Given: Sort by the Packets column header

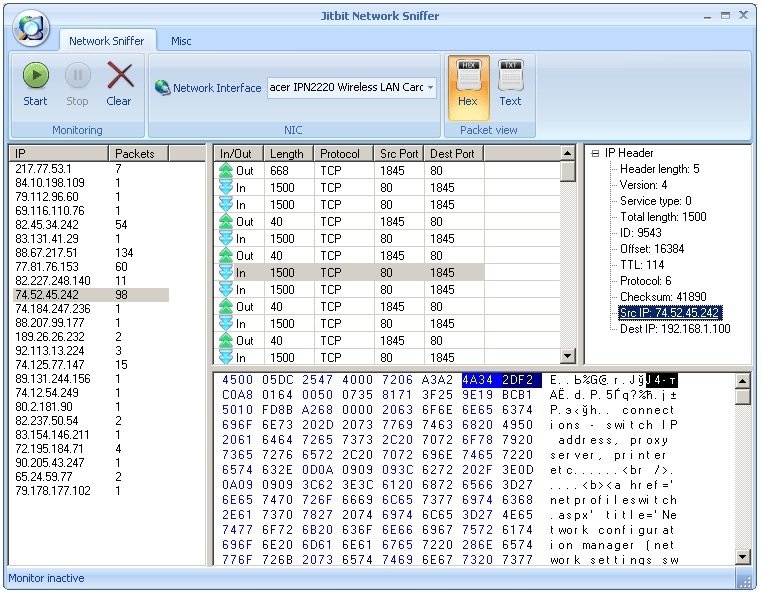Looking at the screenshot, I should tap(139, 154).
